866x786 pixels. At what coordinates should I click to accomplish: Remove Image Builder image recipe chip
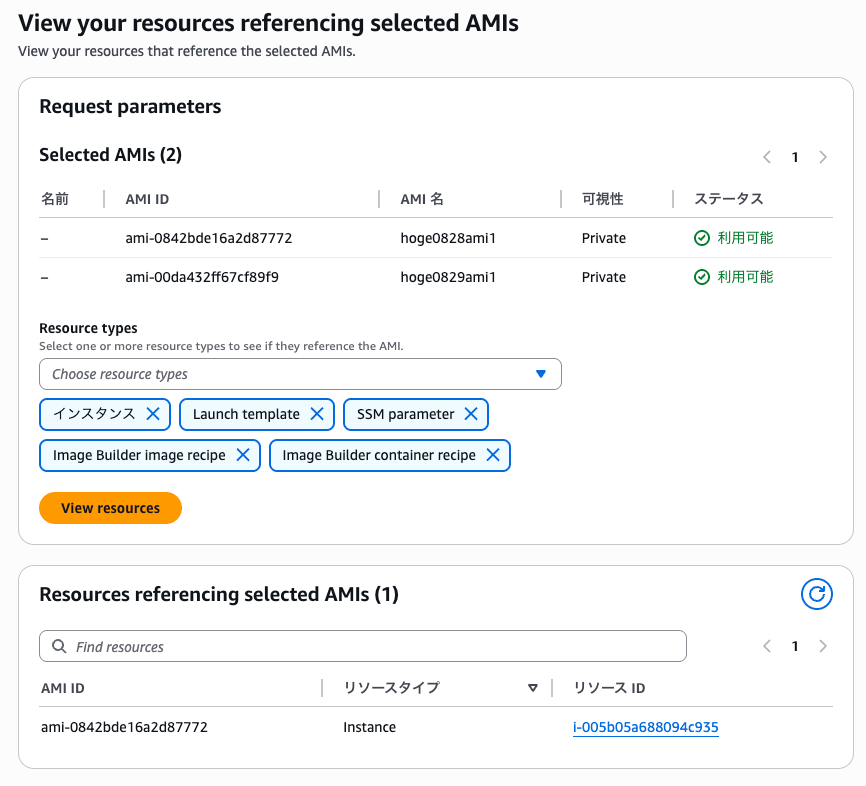tap(243, 455)
